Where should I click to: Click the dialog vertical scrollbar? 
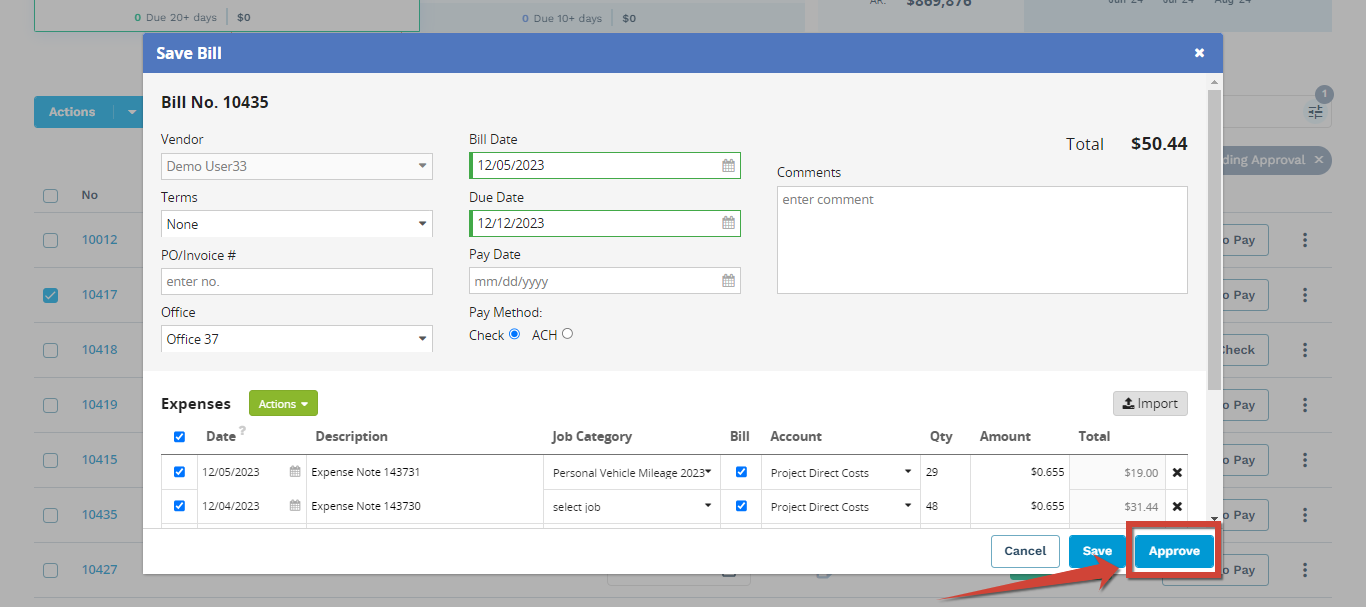1215,239
